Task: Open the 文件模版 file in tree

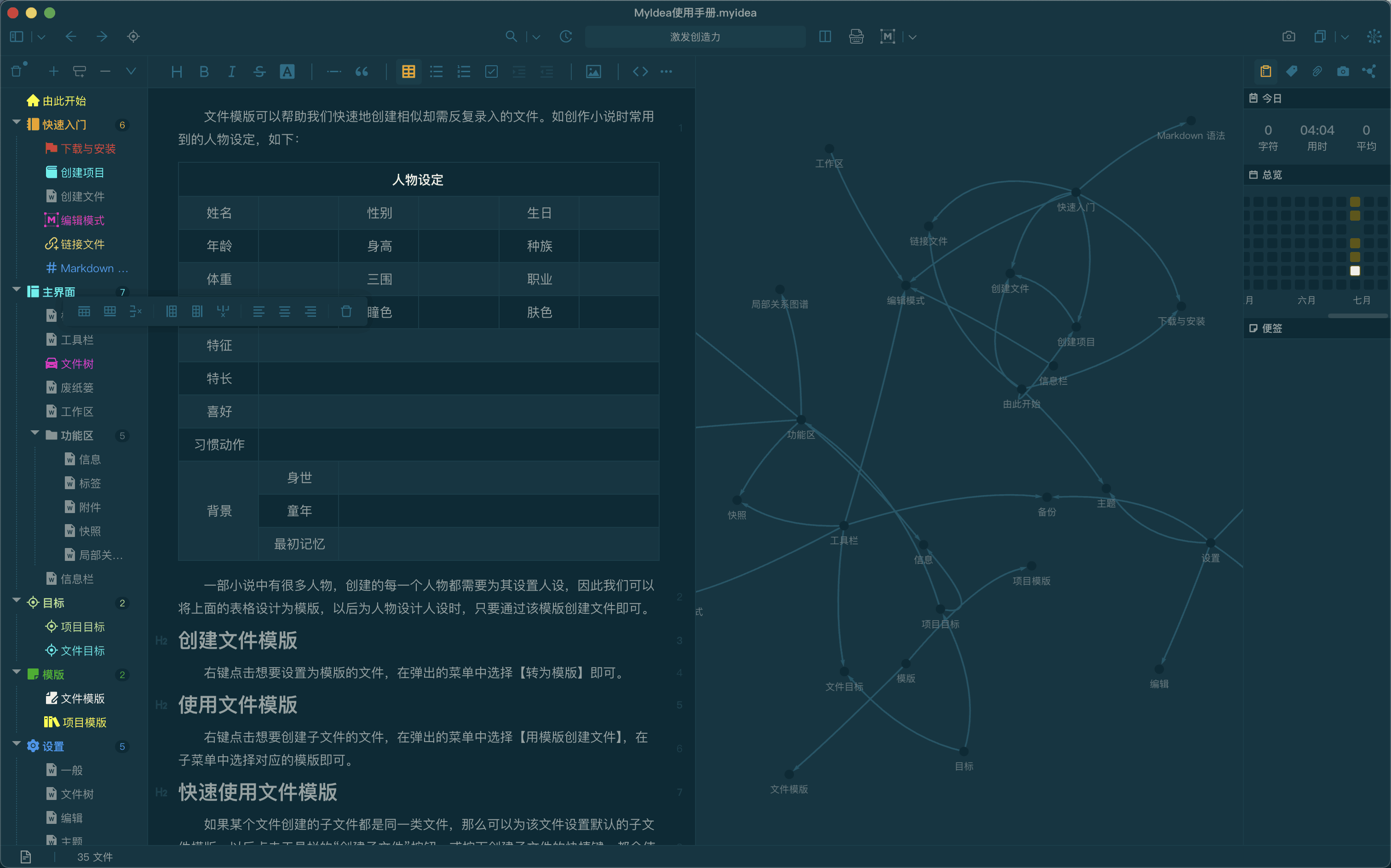Action: pos(82,699)
